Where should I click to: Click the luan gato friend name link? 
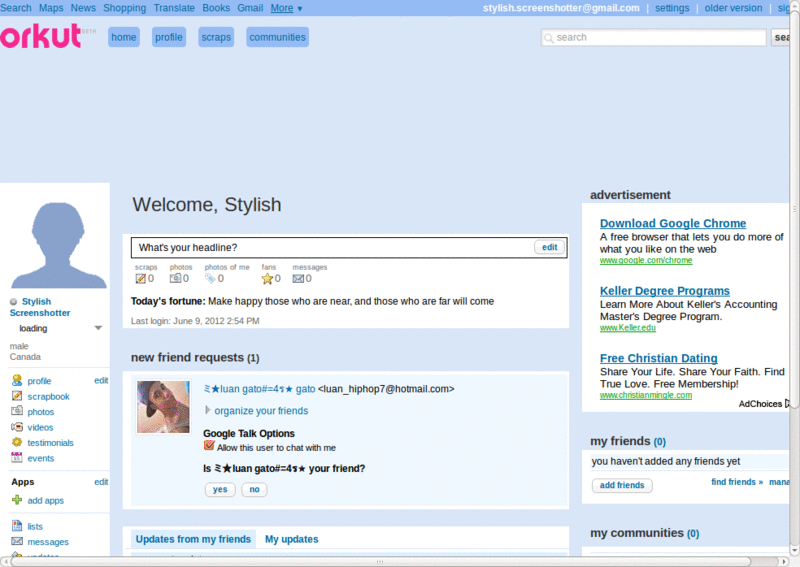259,389
